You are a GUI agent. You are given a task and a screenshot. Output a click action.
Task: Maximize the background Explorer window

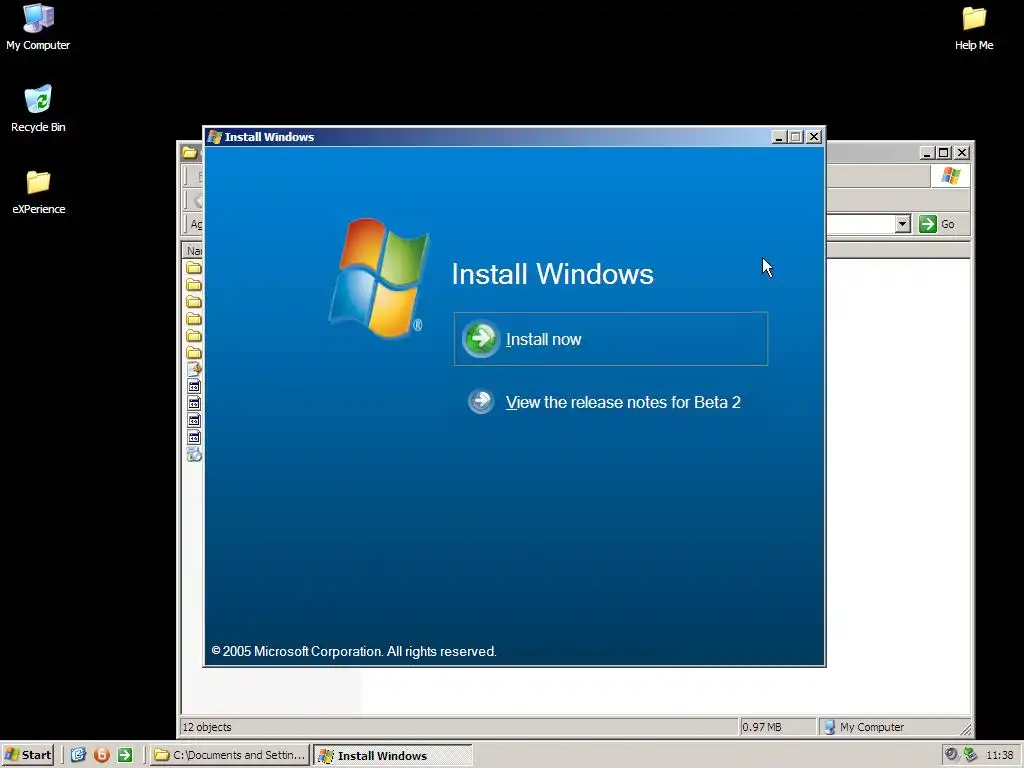[944, 153]
